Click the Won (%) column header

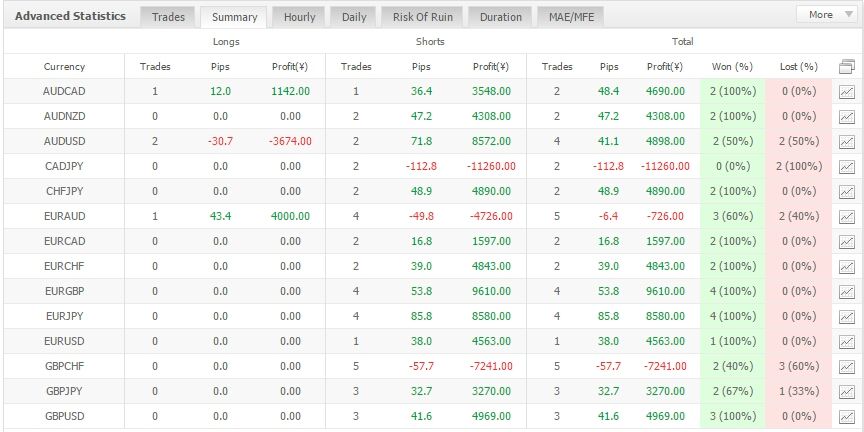(x=732, y=67)
